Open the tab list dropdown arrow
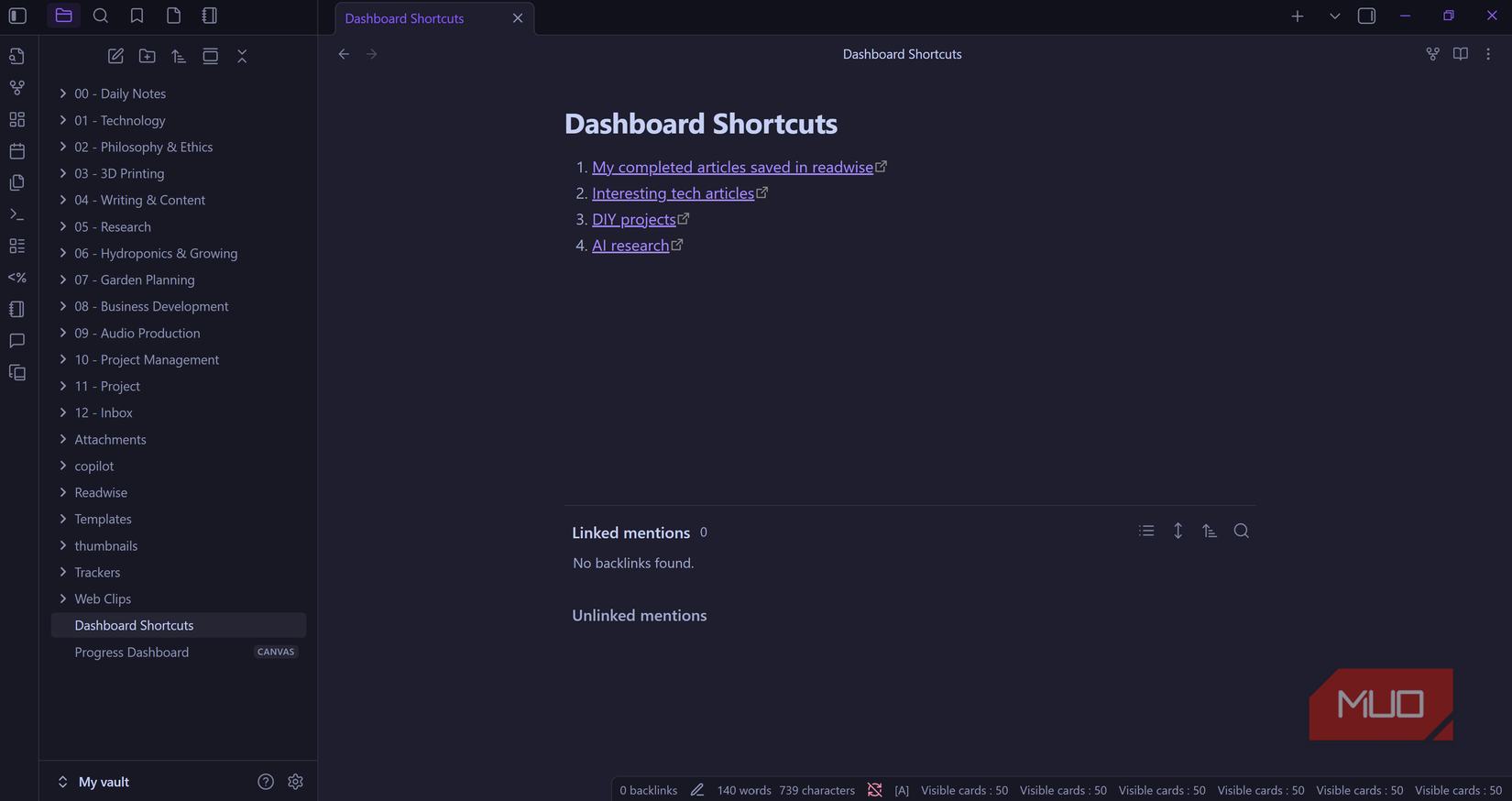Viewport: 1512px width, 801px height. point(1334,16)
